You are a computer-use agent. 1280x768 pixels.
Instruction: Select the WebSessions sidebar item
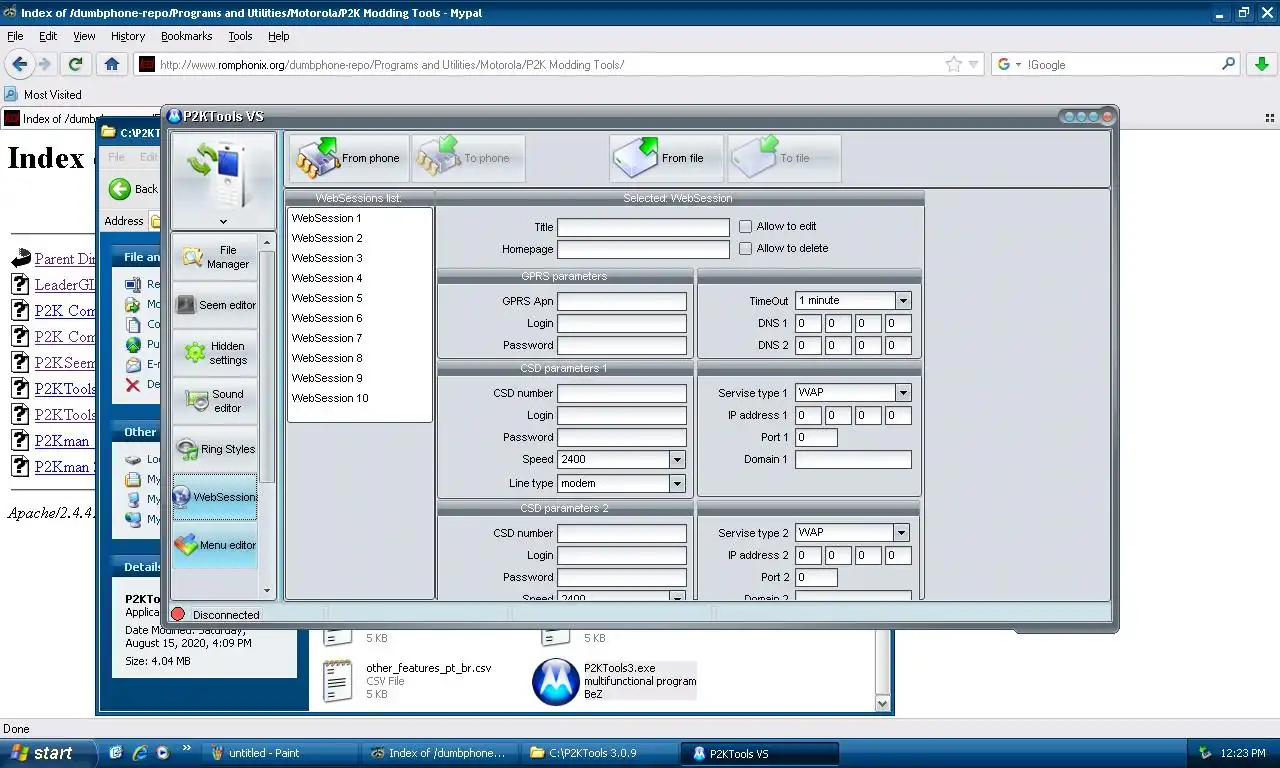(x=215, y=497)
